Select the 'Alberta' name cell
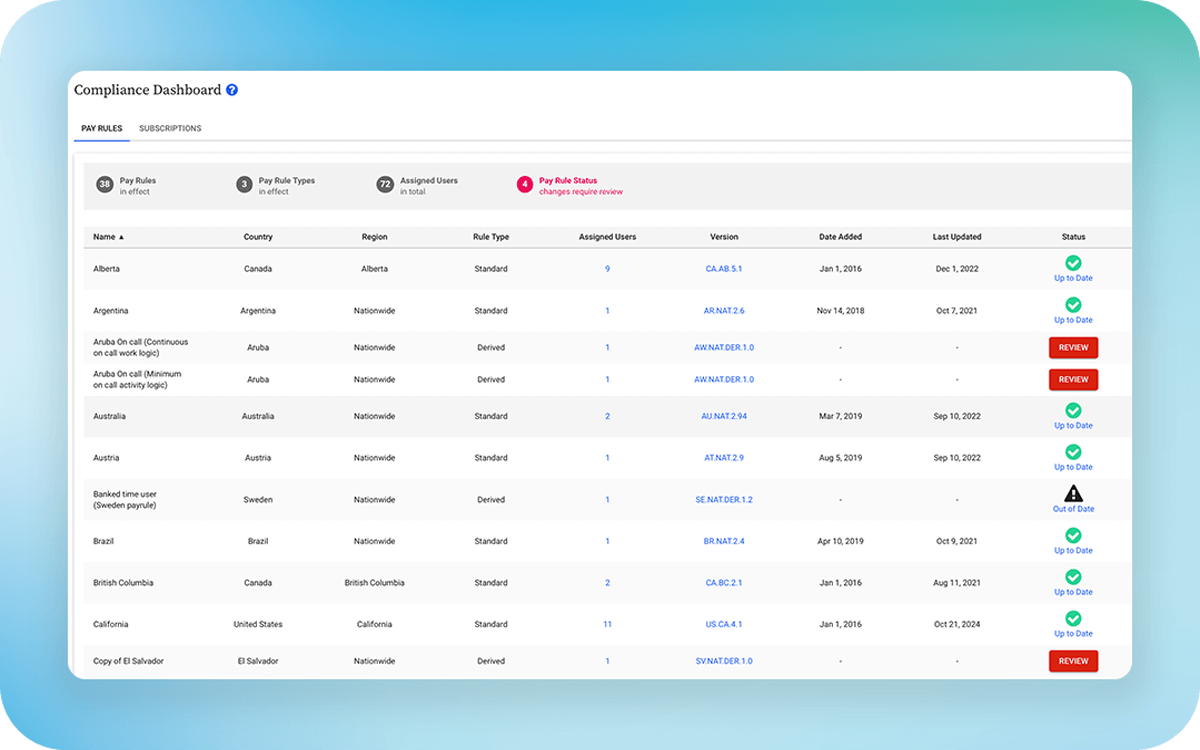This screenshot has width=1200, height=750. point(106,269)
